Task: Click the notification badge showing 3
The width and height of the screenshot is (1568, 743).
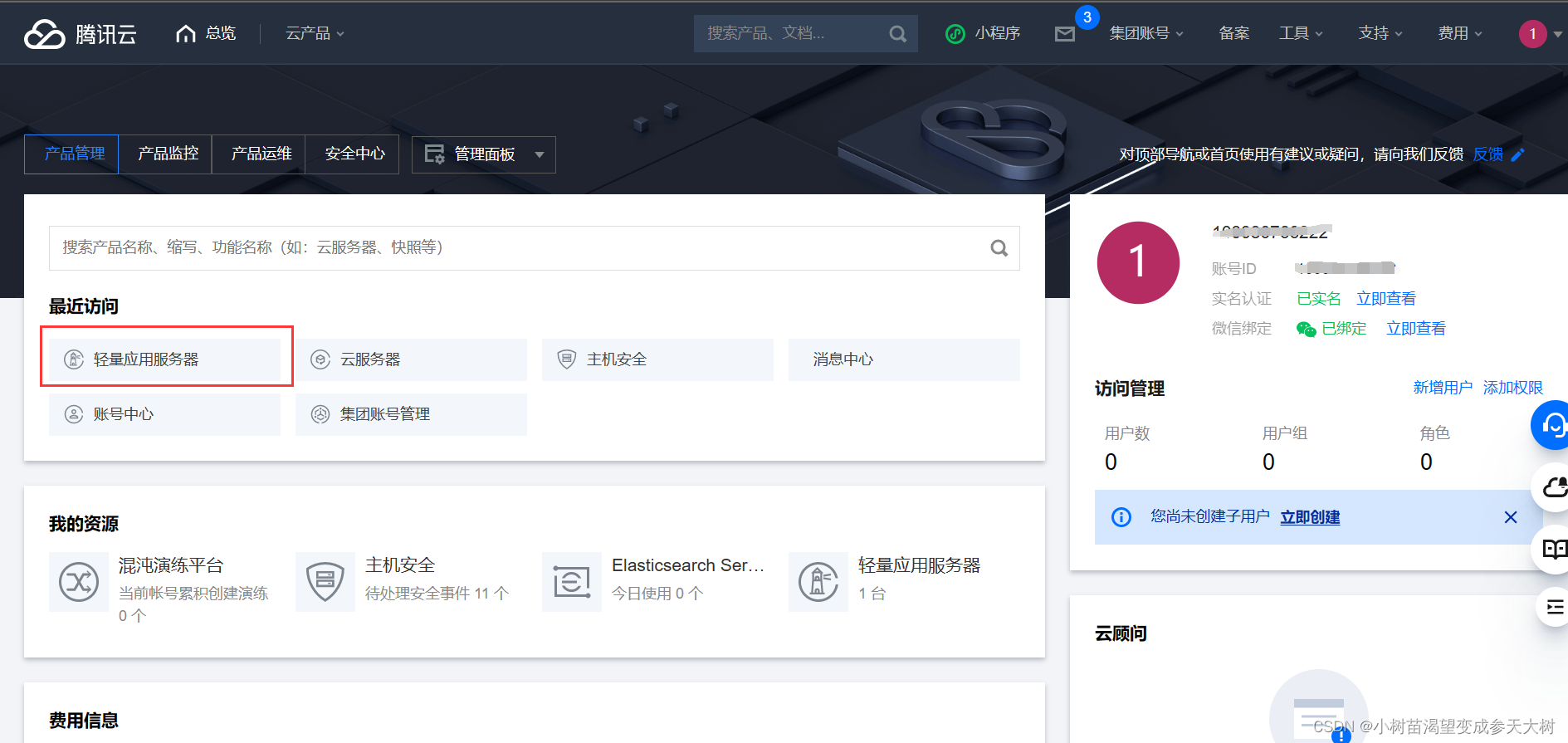Action: [x=1087, y=17]
